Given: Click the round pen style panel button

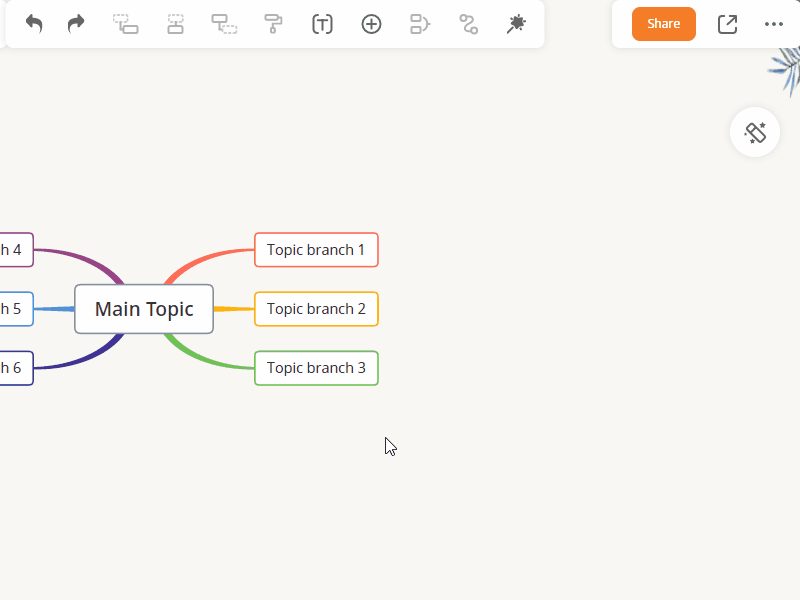Looking at the screenshot, I should 755,132.
